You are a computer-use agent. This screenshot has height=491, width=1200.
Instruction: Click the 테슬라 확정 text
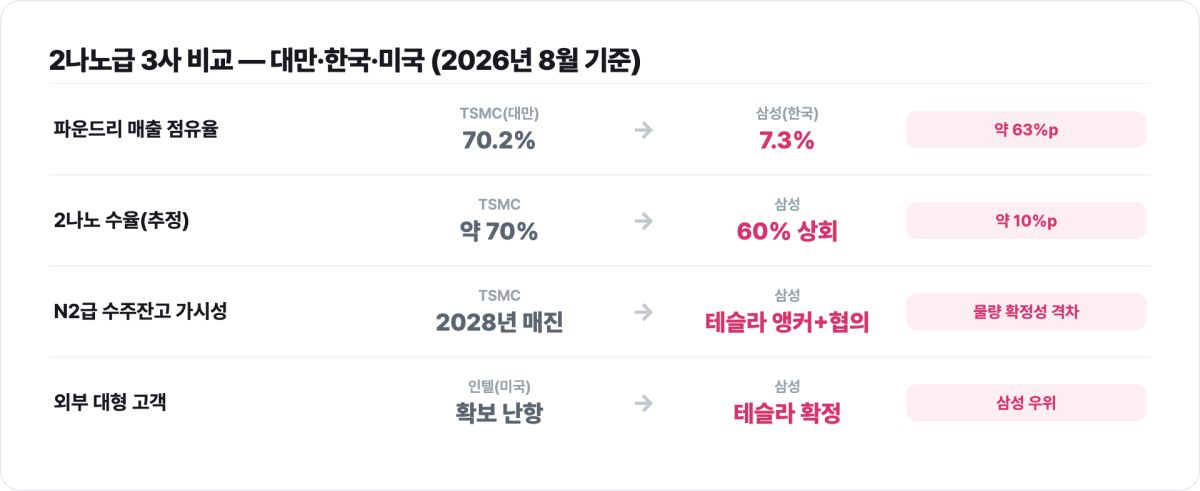[787, 414]
